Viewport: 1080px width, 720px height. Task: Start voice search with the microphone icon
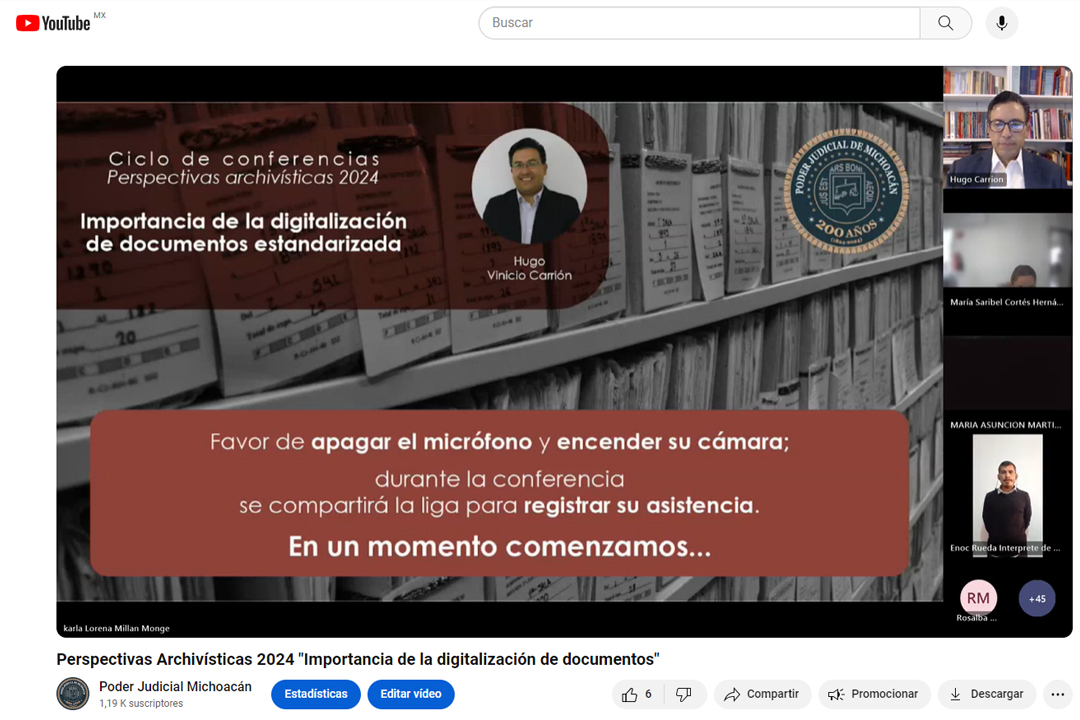coord(1001,22)
